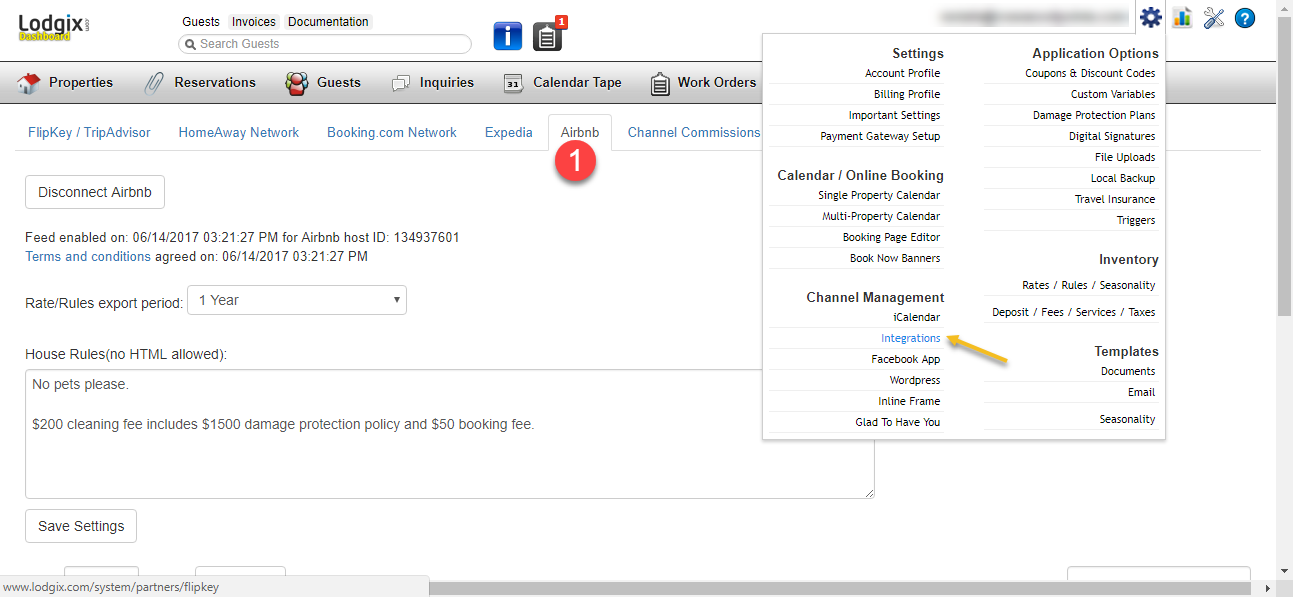Click the blue info icon
The height and width of the screenshot is (597, 1293).
[x=508, y=36]
